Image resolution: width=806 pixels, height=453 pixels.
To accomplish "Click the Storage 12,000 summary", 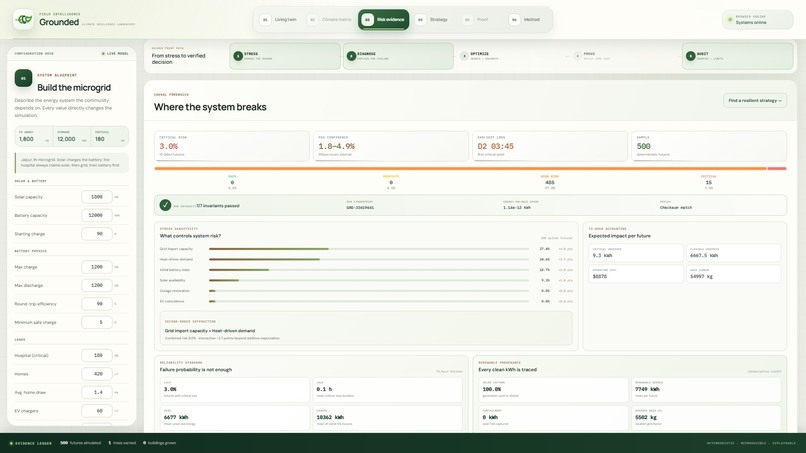I will coord(71,137).
